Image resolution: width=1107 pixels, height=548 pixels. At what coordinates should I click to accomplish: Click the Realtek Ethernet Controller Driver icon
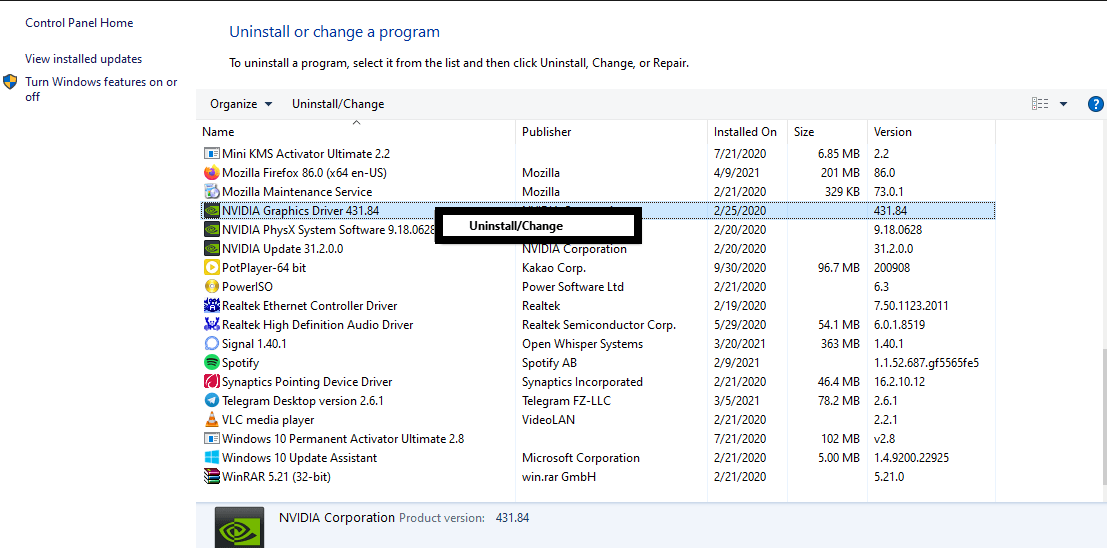pos(212,306)
